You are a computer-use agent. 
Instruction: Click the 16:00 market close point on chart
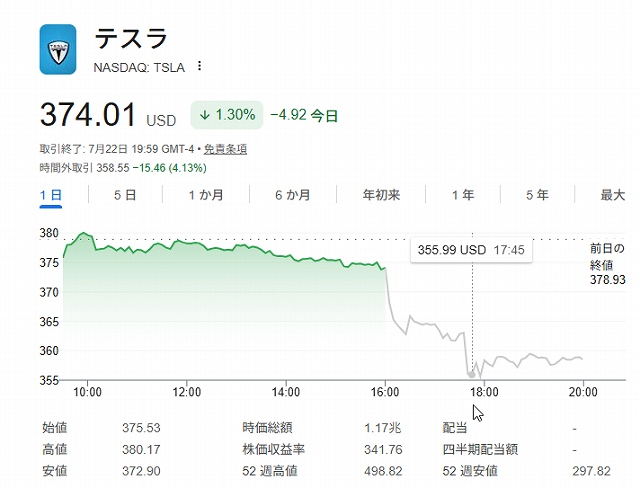point(385,268)
